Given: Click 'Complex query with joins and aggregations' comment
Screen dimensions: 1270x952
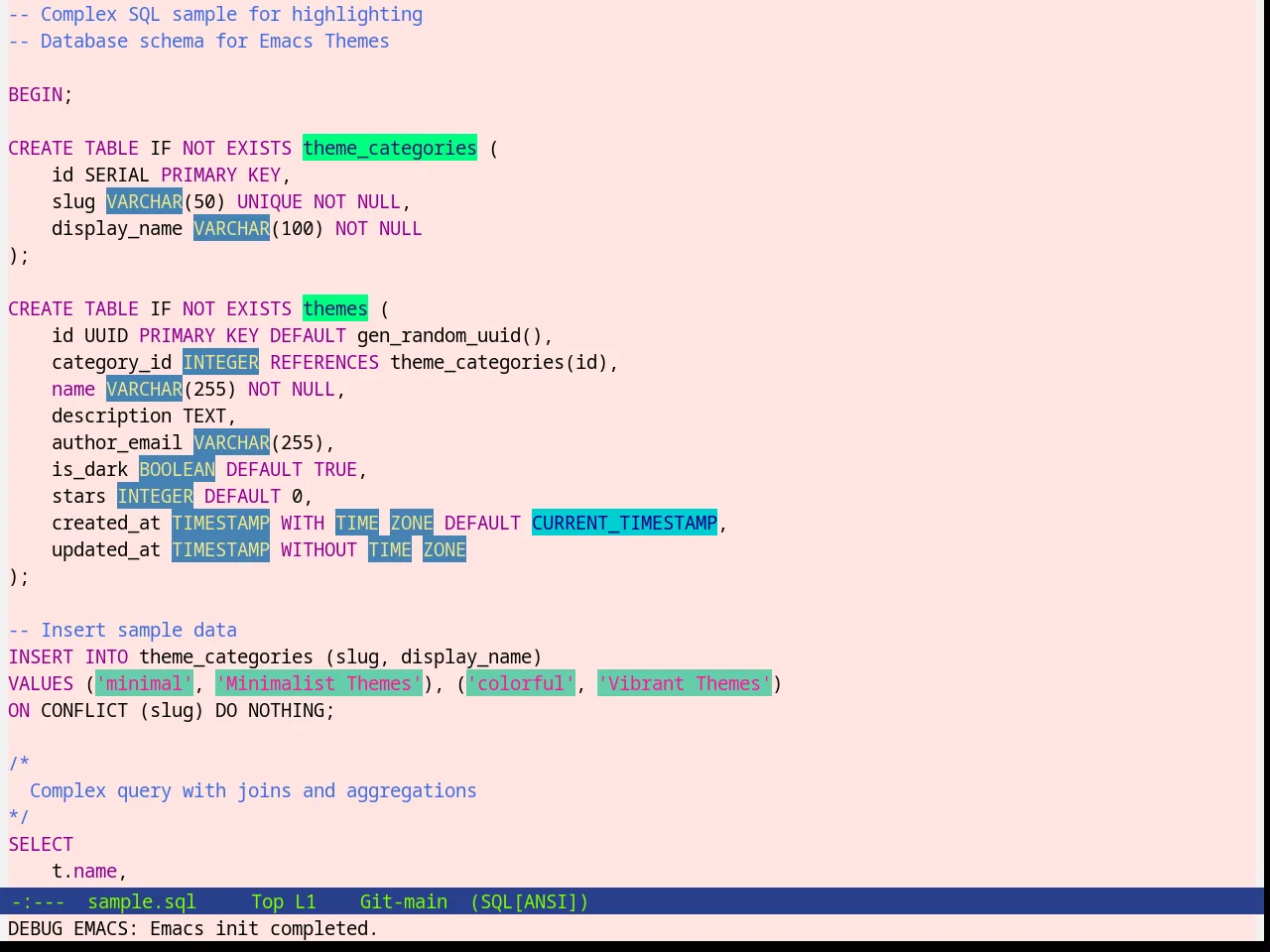Looking at the screenshot, I should tap(253, 790).
